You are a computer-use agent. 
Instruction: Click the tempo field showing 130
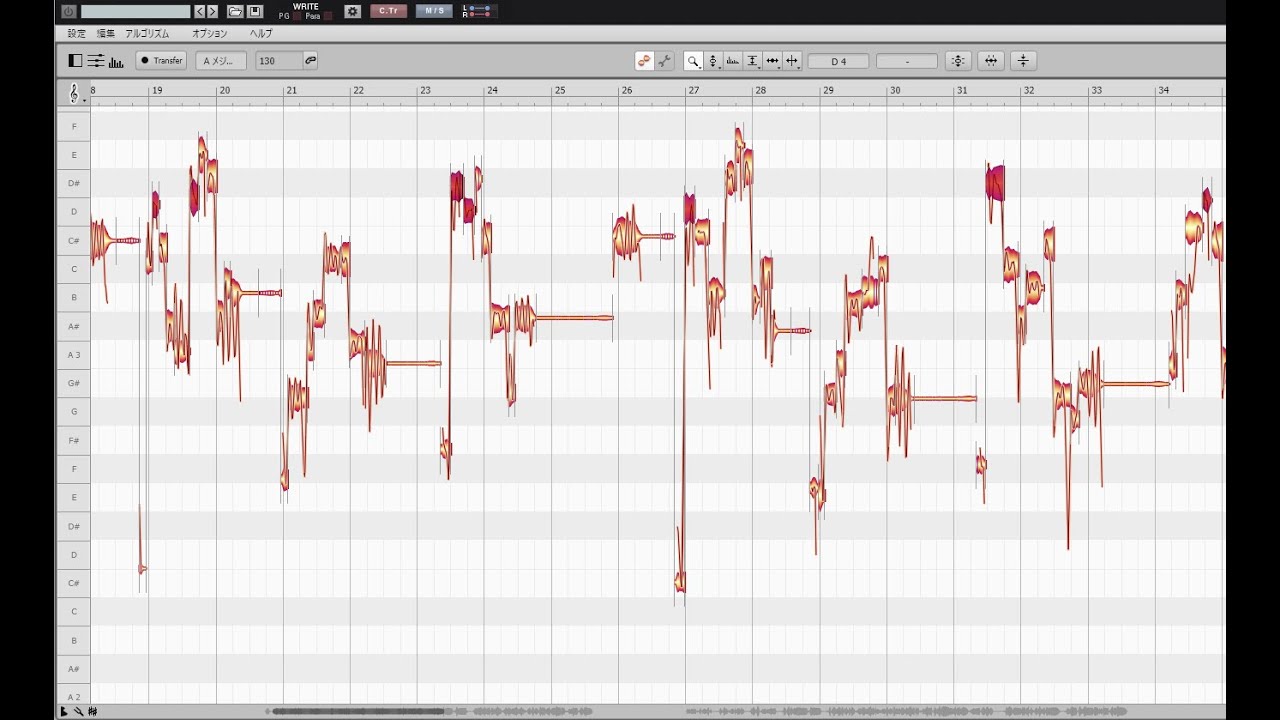[279, 61]
